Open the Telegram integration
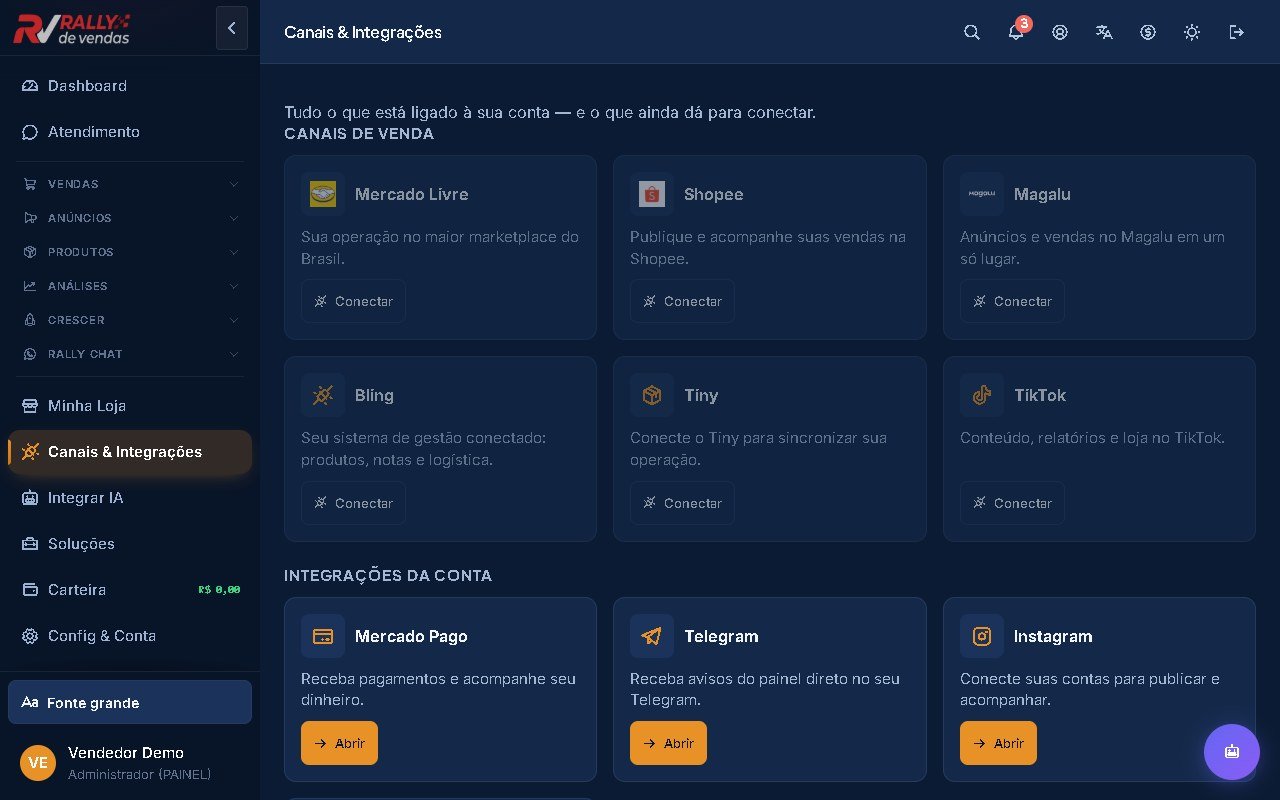 [668, 743]
